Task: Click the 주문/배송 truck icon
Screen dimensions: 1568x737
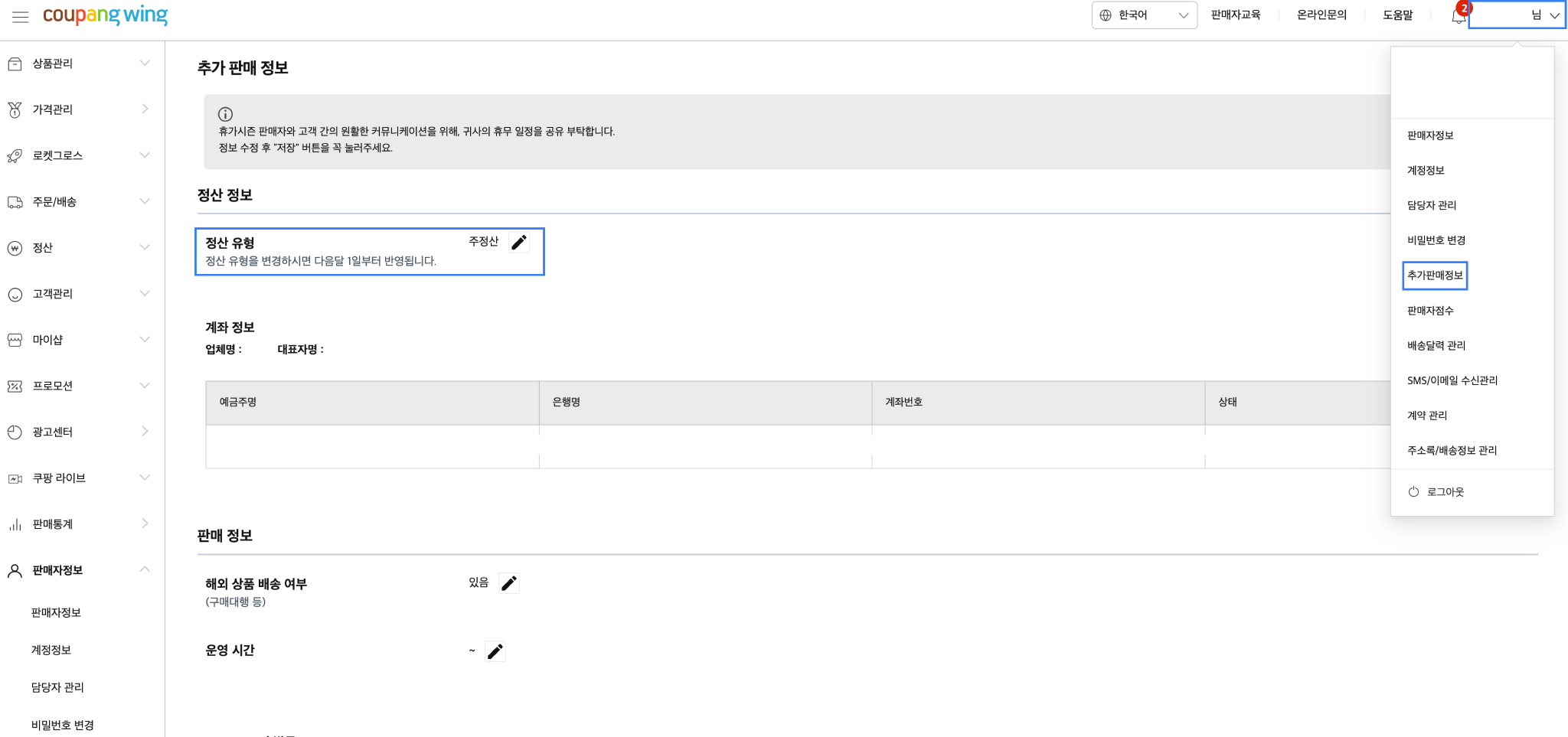Action: click(x=15, y=202)
